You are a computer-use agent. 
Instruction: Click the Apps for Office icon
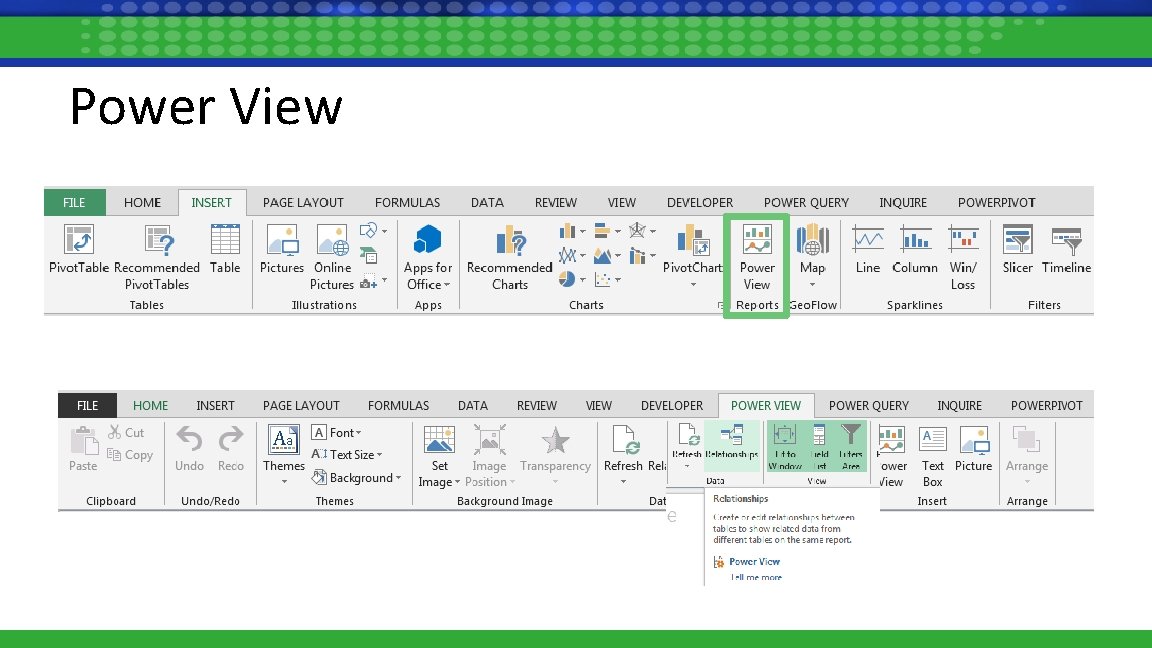(428, 240)
